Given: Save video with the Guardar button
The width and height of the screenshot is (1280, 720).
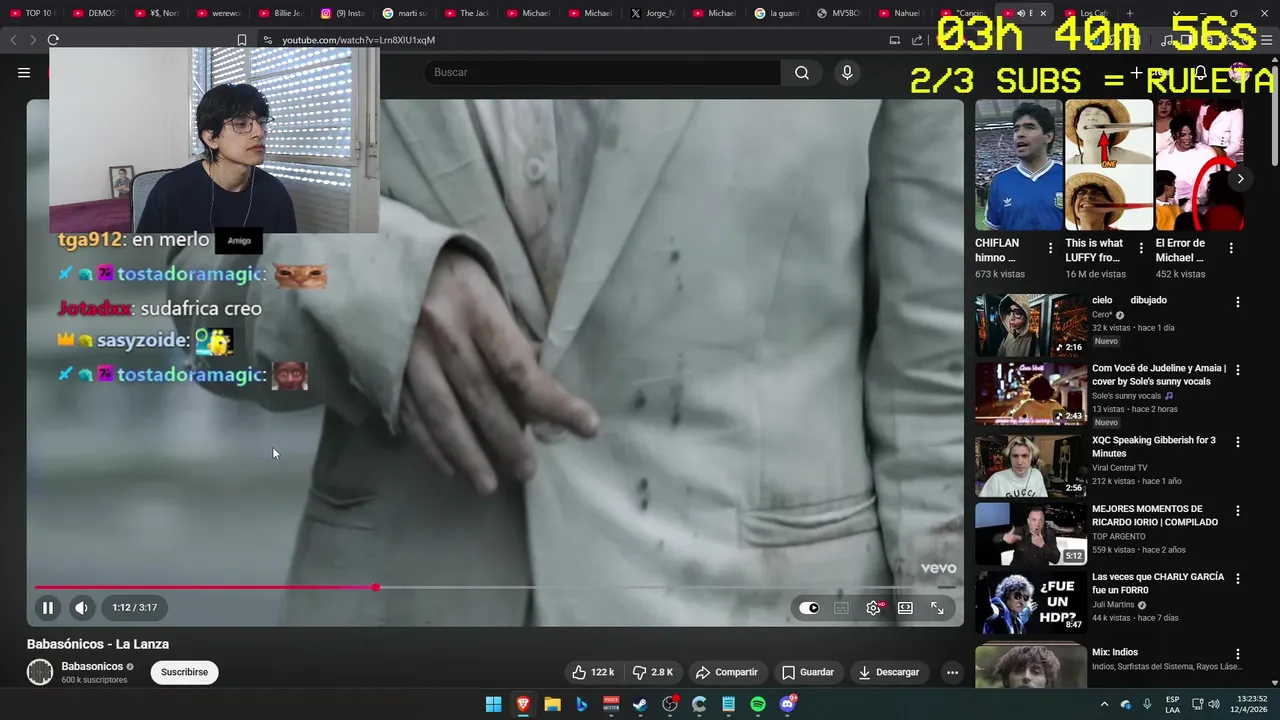Looking at the screenshot, I should (x=808, y=672).
